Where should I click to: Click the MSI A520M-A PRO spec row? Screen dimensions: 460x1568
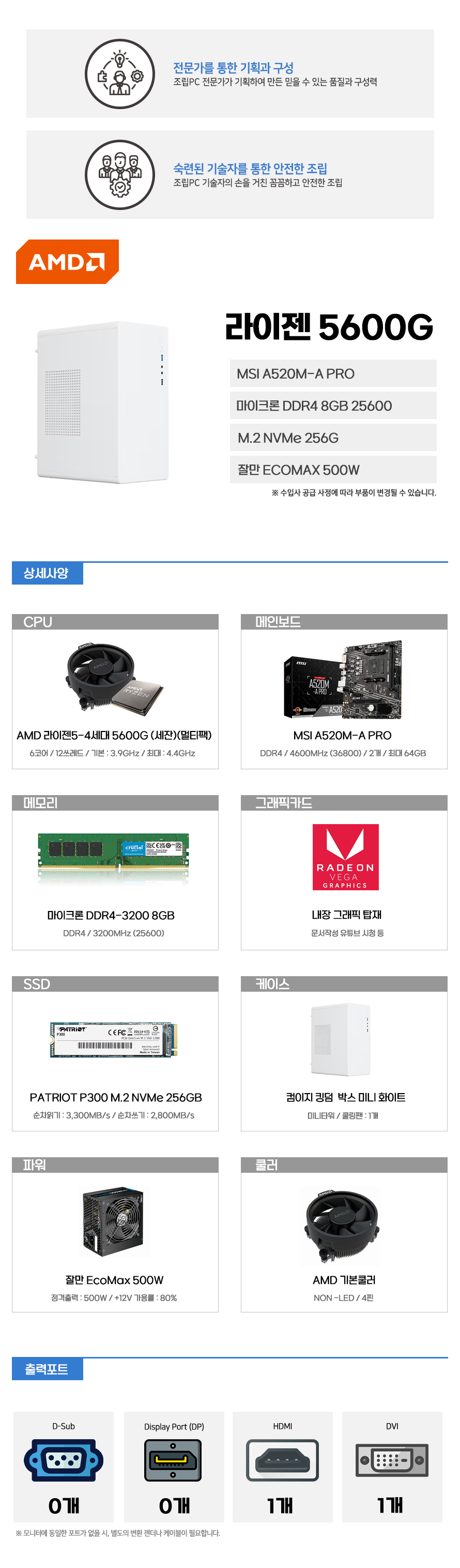tap(333, 373)
